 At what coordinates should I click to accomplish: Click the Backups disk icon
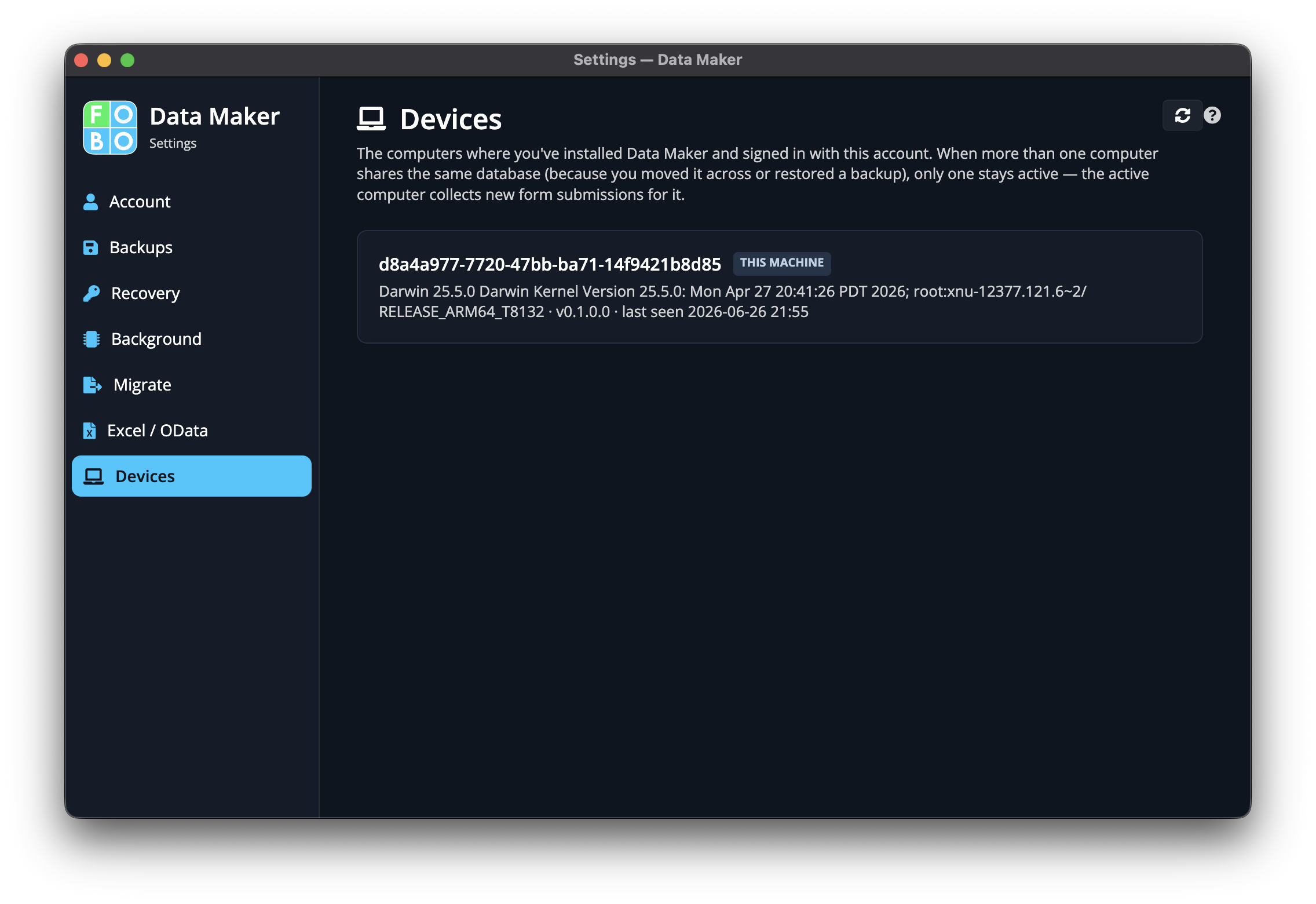(90, 247)
